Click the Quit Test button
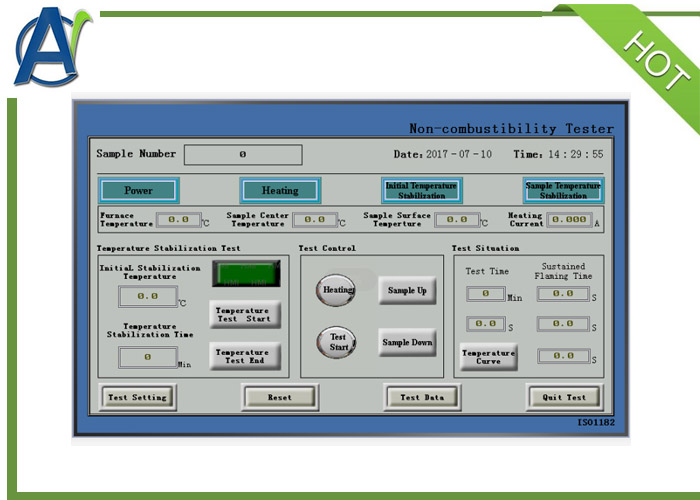This screenshot has width=700, height=500. 564,397
